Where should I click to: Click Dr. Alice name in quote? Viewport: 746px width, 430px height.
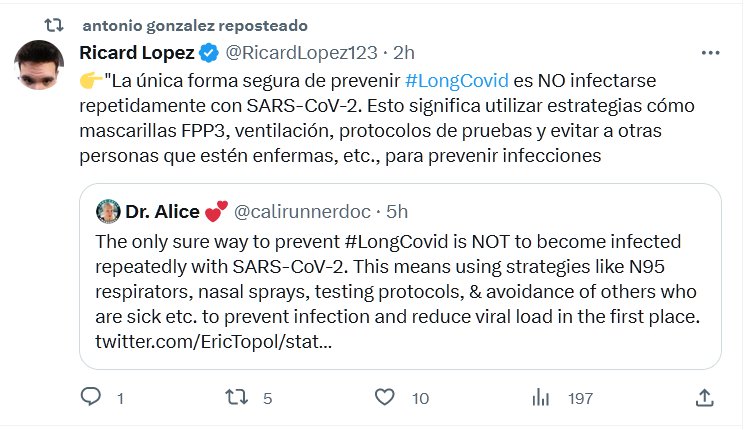pos(162,212)
